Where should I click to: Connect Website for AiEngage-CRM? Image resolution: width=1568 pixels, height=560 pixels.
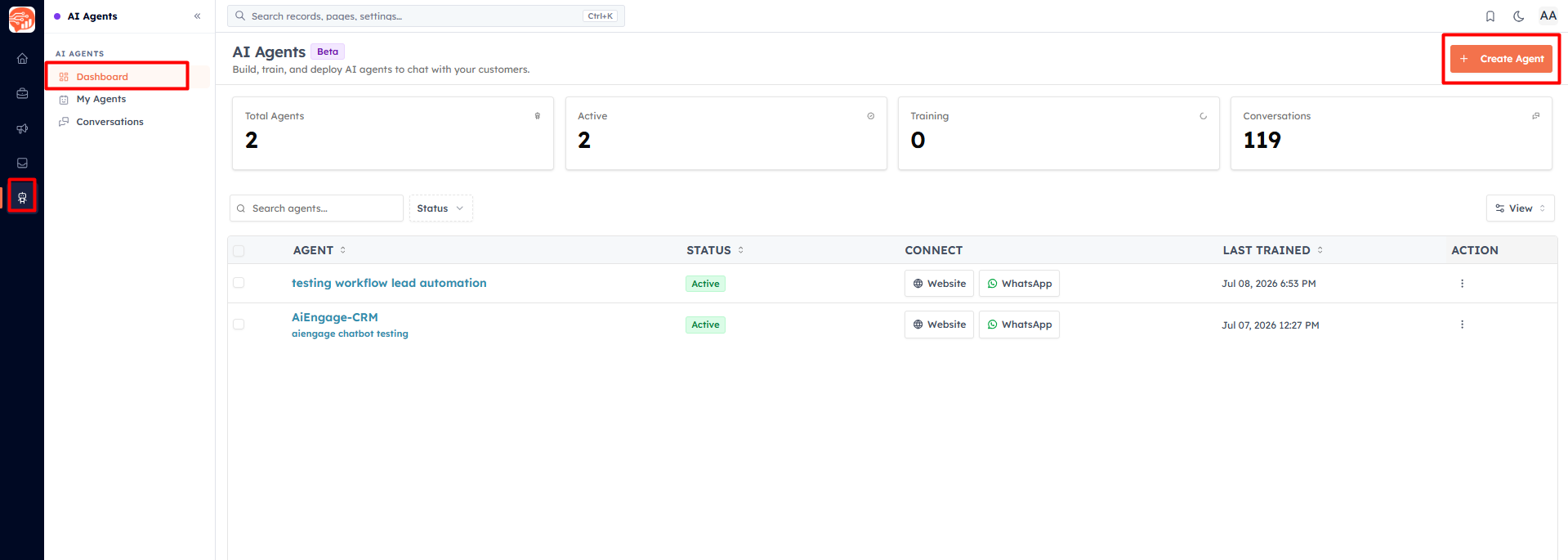(x=939, y=325)
